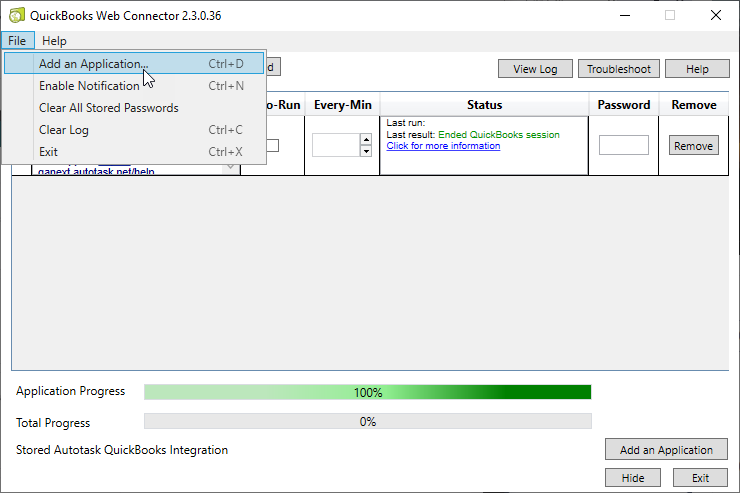Image resolution: width=740 pixels, height=493 pixels.
Task: Click the Application Progress bar
Action: [367, 392]
